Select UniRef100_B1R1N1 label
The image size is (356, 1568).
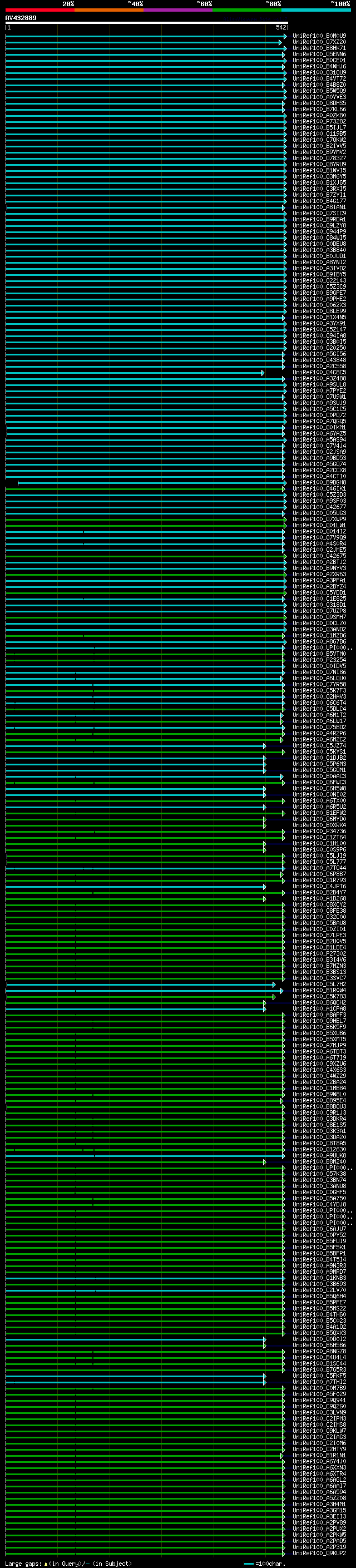pos(319,1456)
